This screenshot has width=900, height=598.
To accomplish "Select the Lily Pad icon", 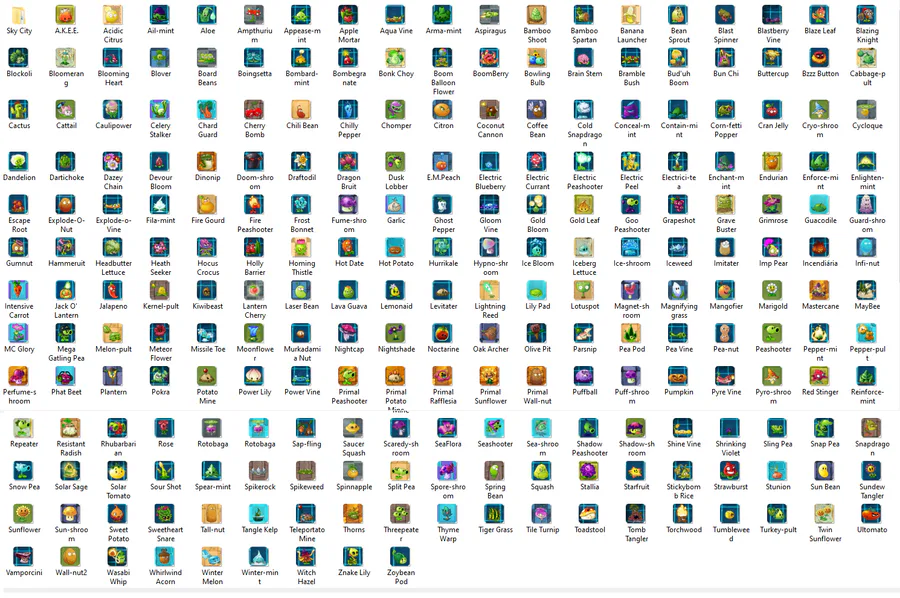I will click(537, 290).
